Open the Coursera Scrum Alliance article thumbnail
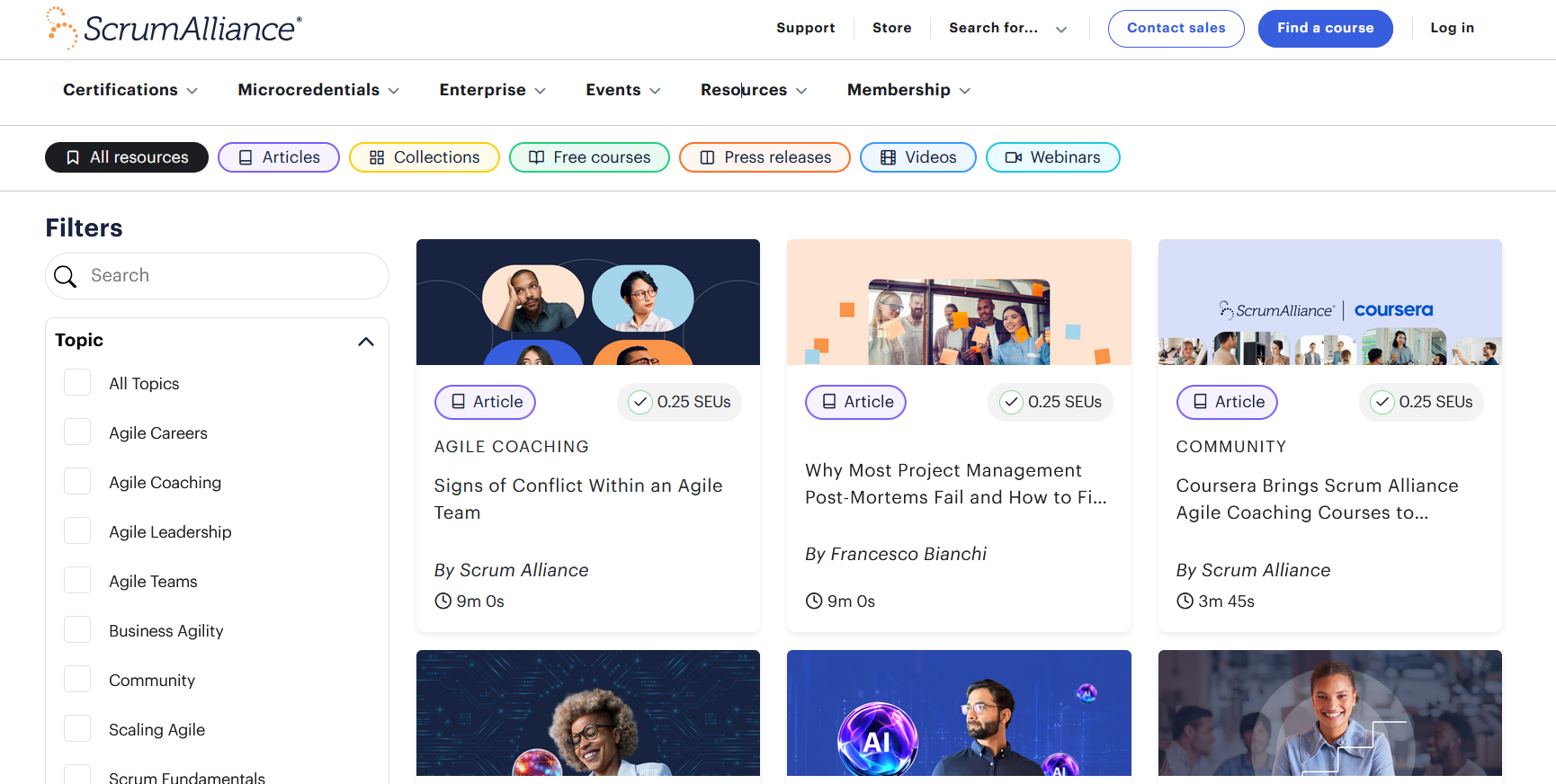 (x=1329, y=302)
